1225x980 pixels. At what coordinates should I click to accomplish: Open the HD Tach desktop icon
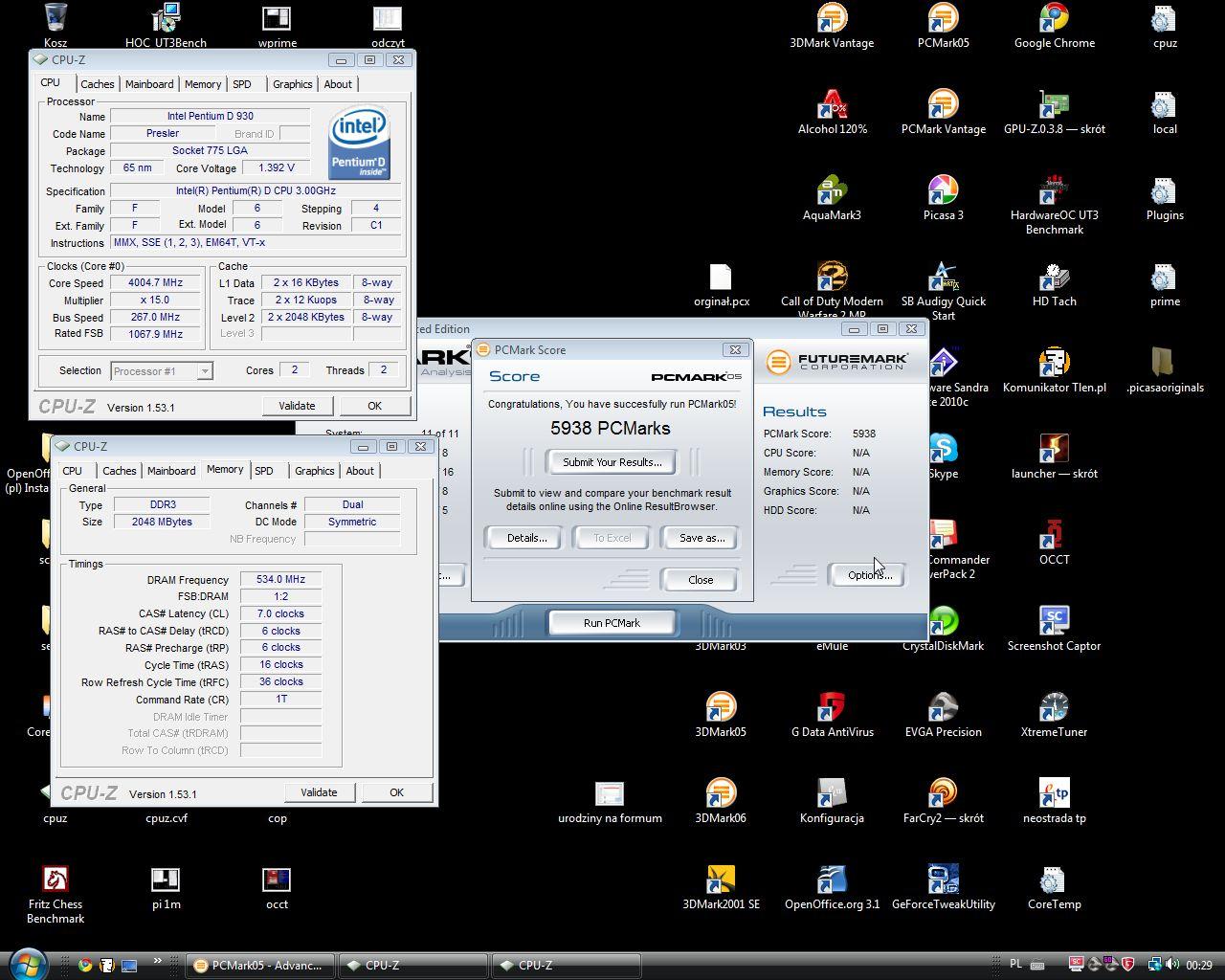point(1054,284)
